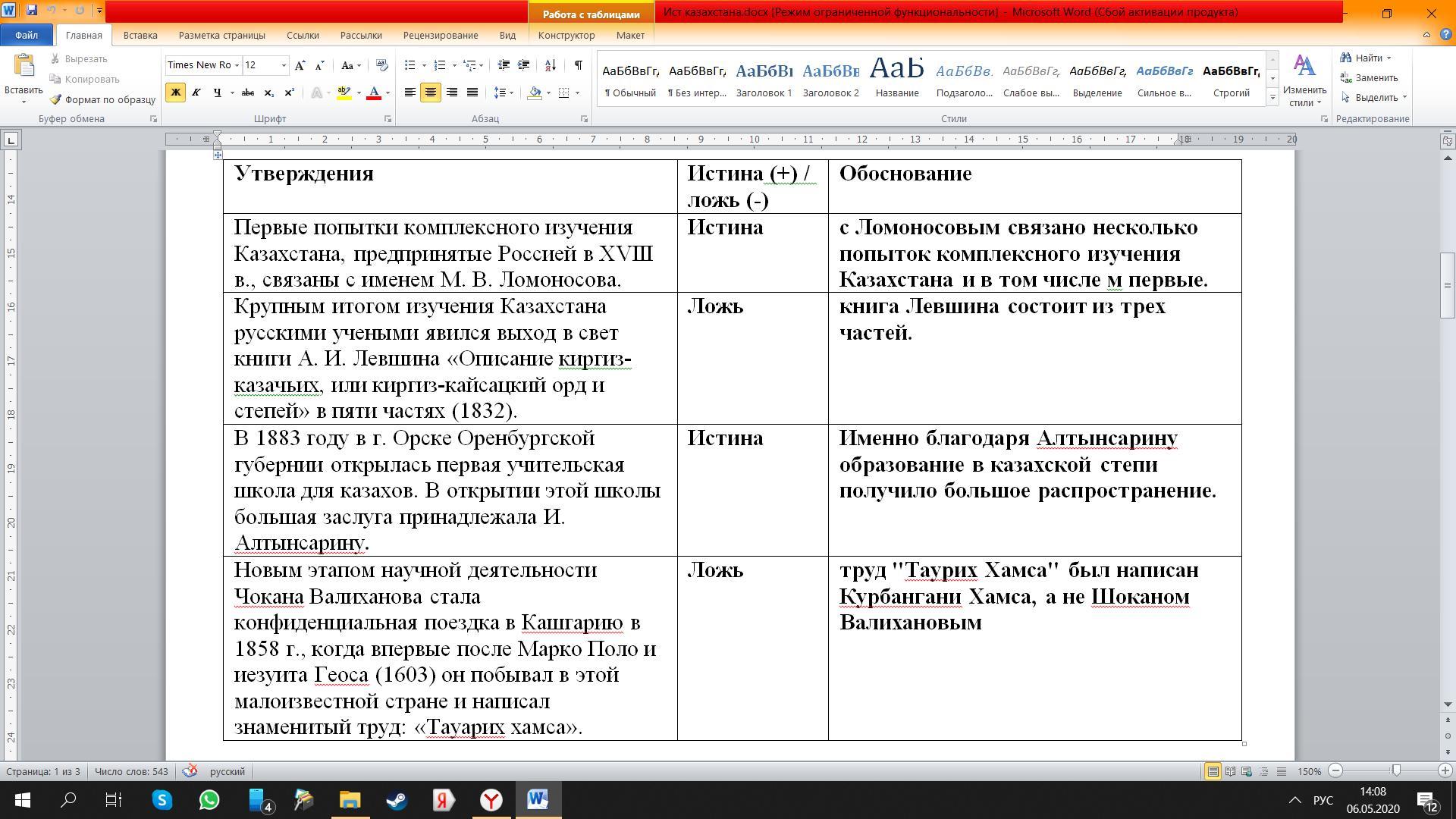Expand the font size dropdown
This screenshot has width=1456, height=819.
tap(284, 65)
